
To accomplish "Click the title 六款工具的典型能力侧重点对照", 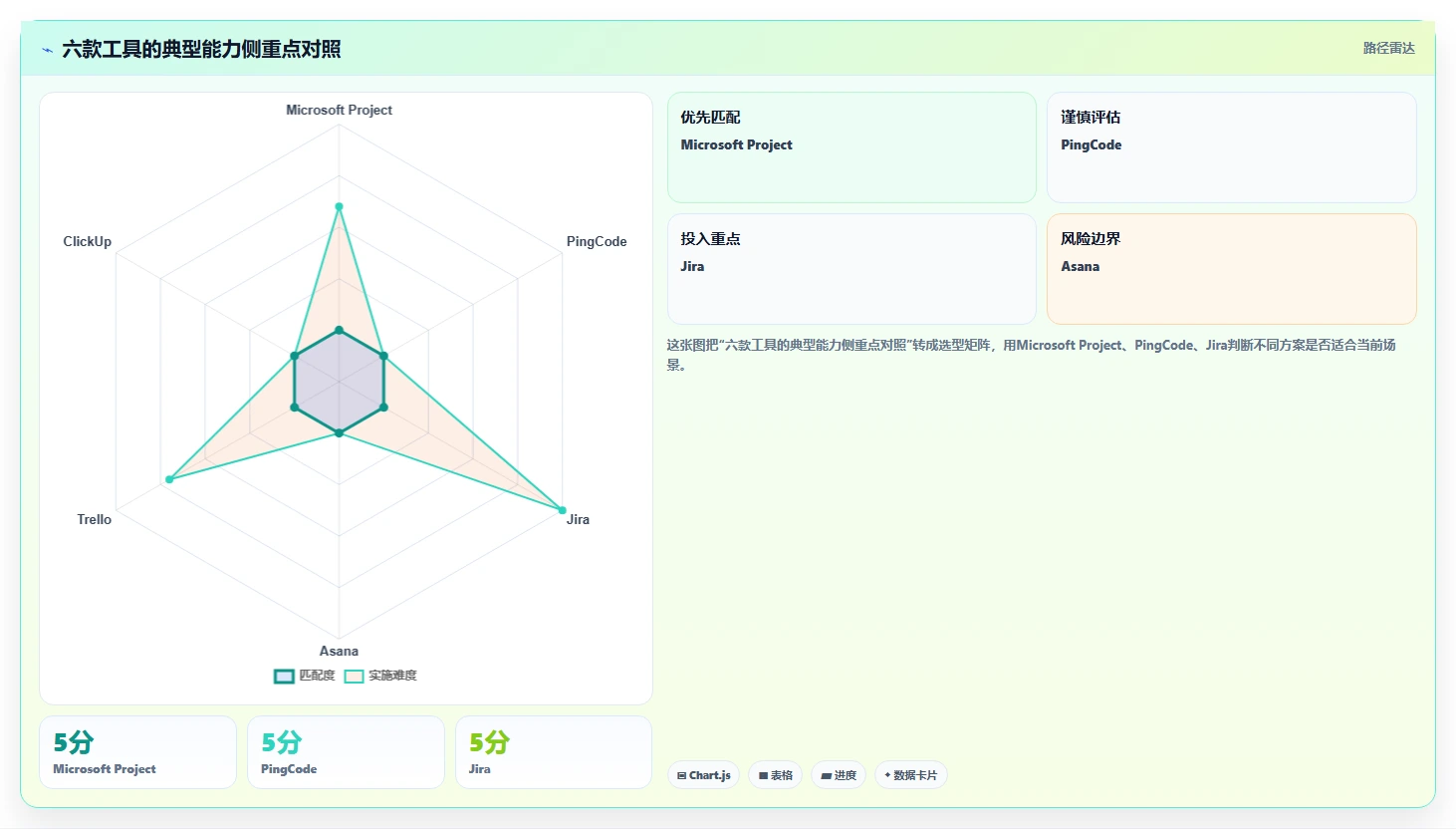I will tap(201, 50).
